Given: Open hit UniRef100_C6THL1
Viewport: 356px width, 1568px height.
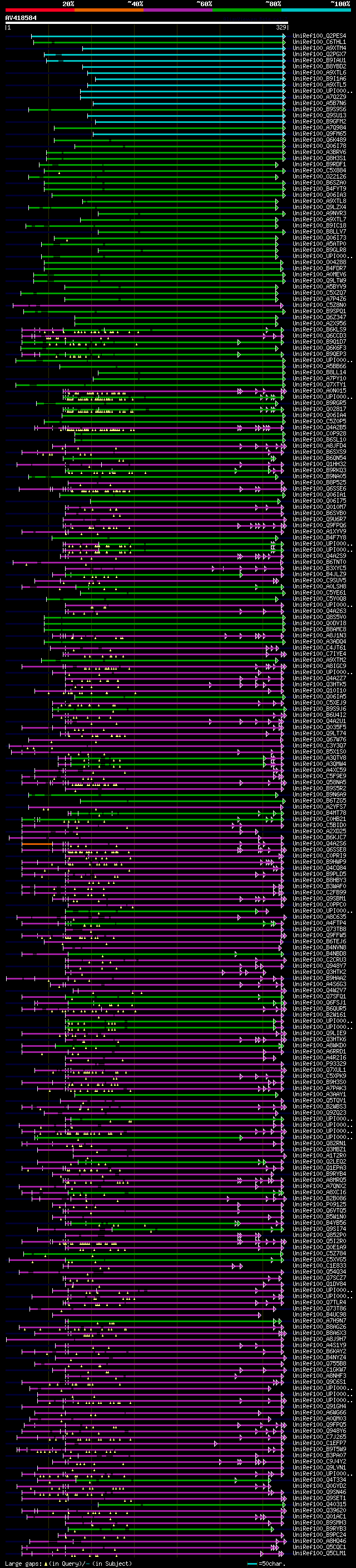Looking at the screenshot, I should point(319,42).
